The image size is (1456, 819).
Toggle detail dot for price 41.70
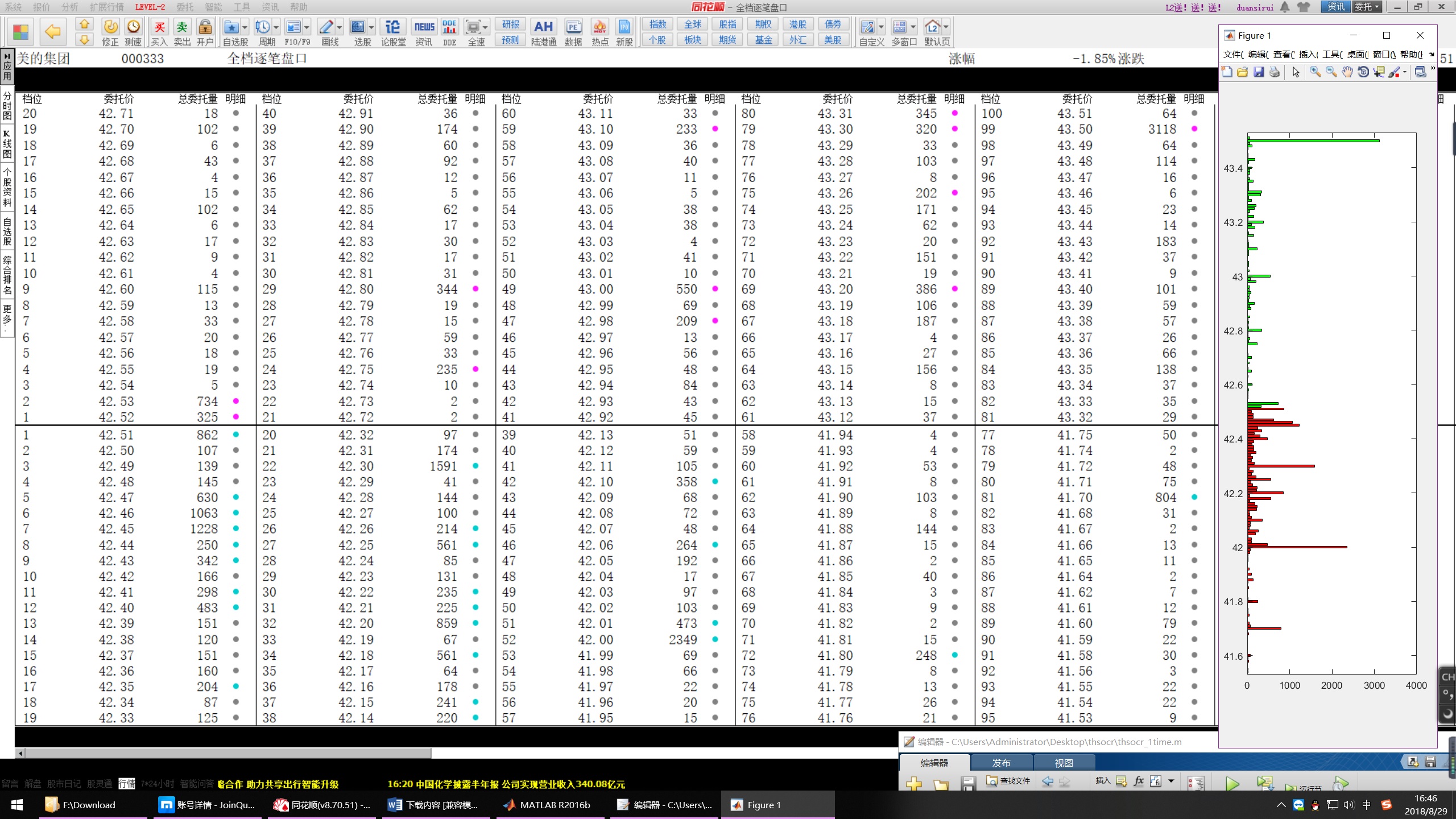[x=1194, y=497]
